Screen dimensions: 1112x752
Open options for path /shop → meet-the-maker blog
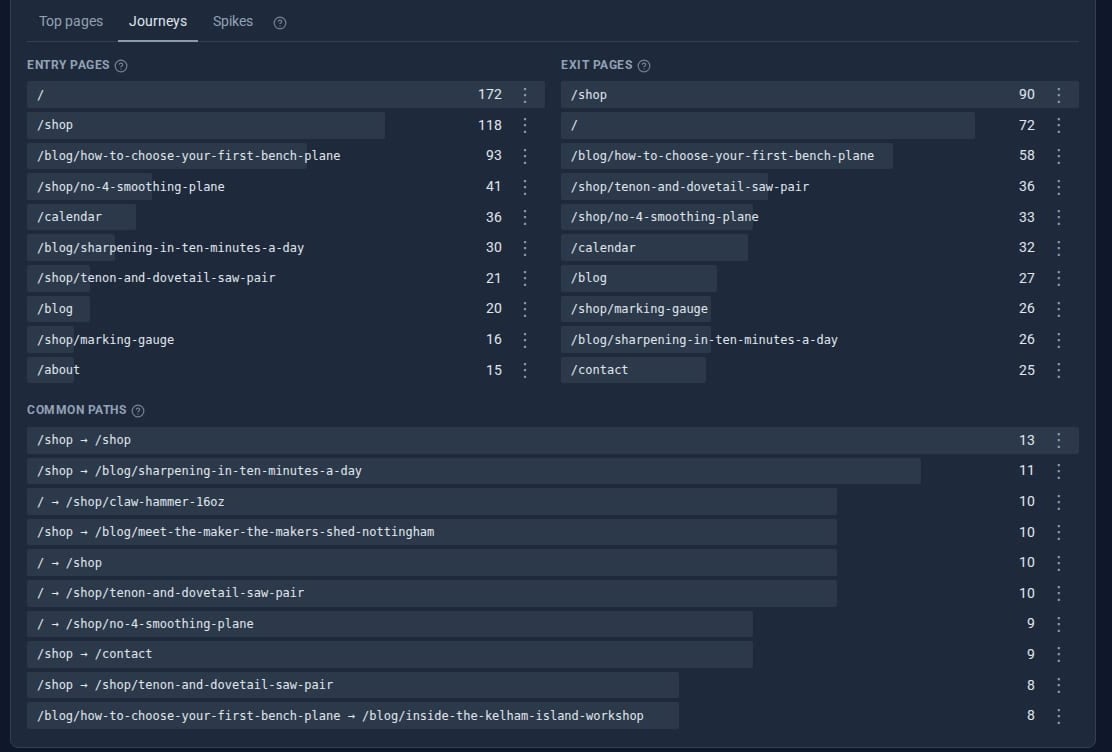pyautogui.click(x=1059, y=532)
